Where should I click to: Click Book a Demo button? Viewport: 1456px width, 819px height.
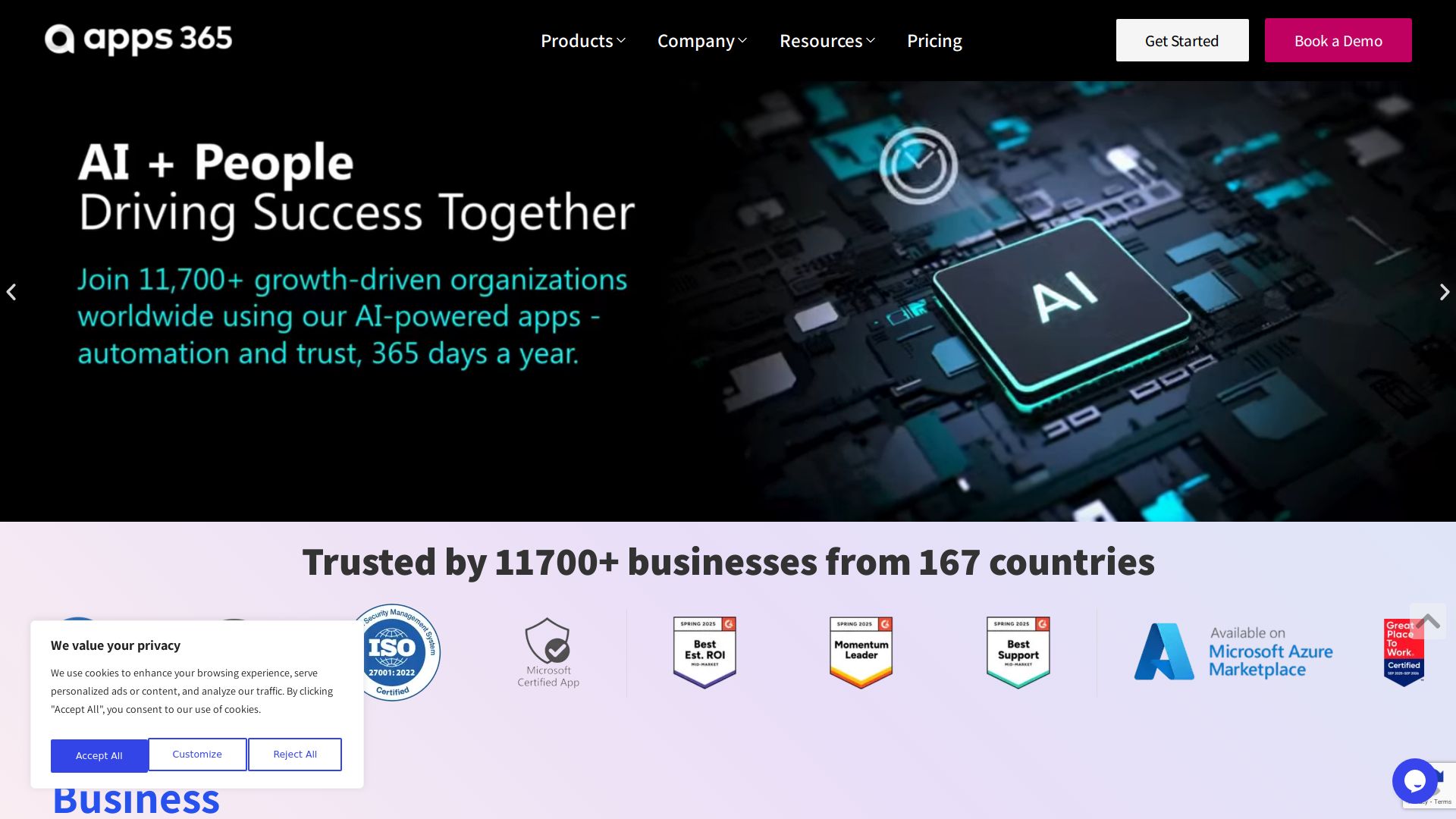pyautogui.click(x=1338, y=40)
